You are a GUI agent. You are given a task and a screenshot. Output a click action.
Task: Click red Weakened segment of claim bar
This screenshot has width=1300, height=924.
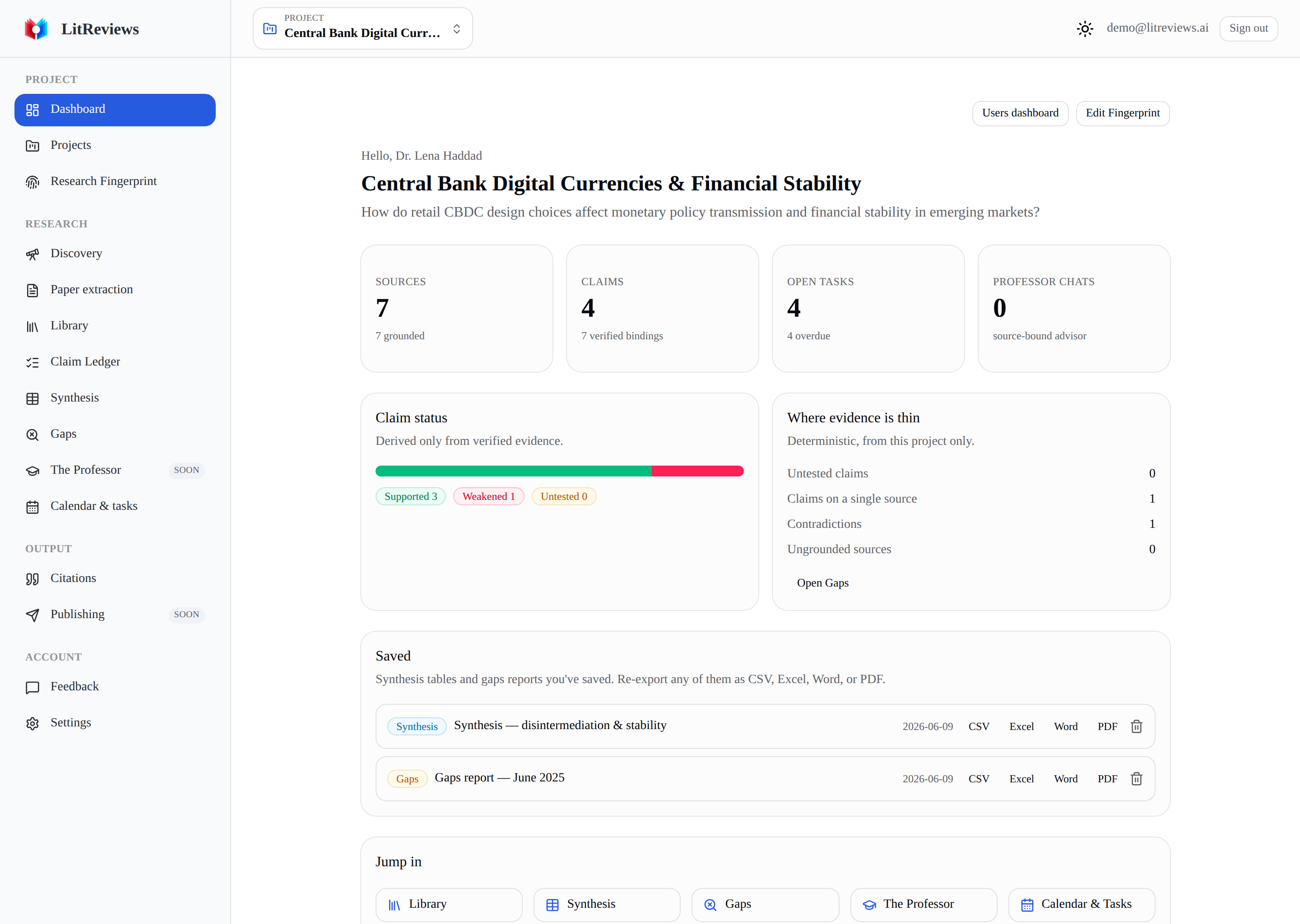698,471
